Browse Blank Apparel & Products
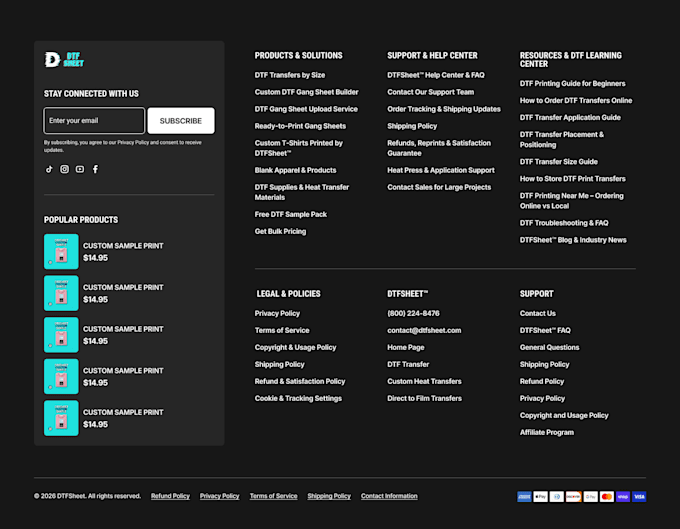Viewport: 680px width, 529px height. point(295,170)
